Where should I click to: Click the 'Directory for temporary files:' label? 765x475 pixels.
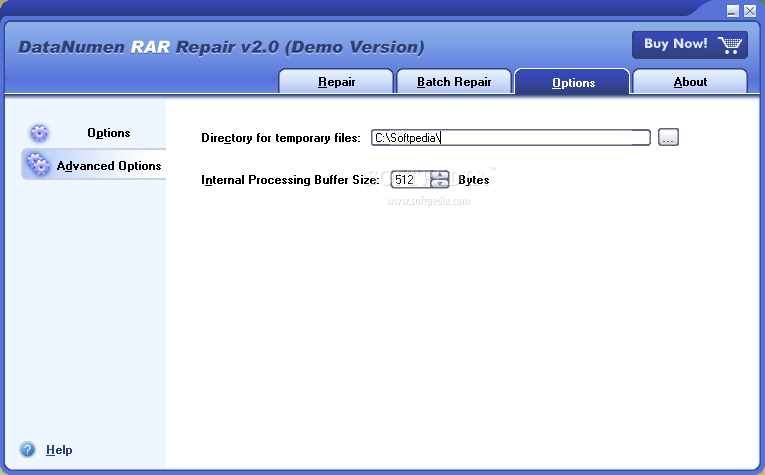click(281, 138)
